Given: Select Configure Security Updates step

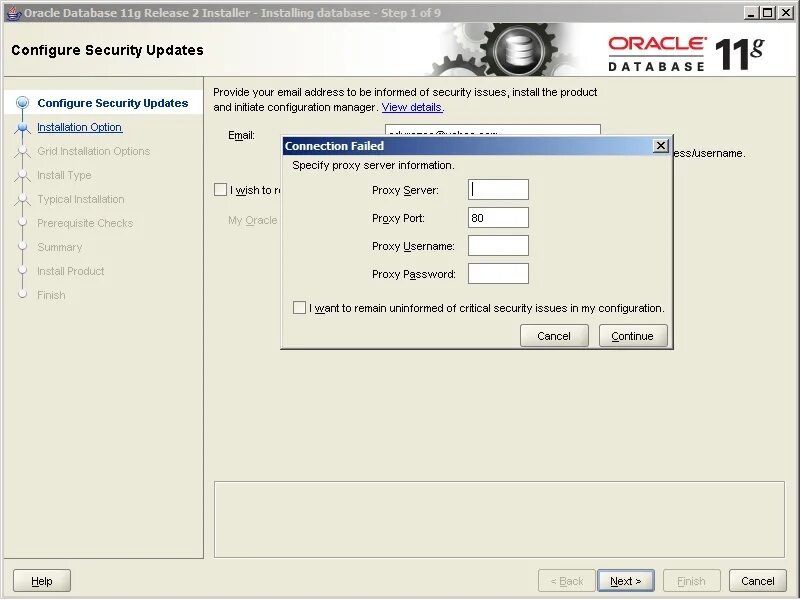Looking at the screenshot, I should pos(113,103).
